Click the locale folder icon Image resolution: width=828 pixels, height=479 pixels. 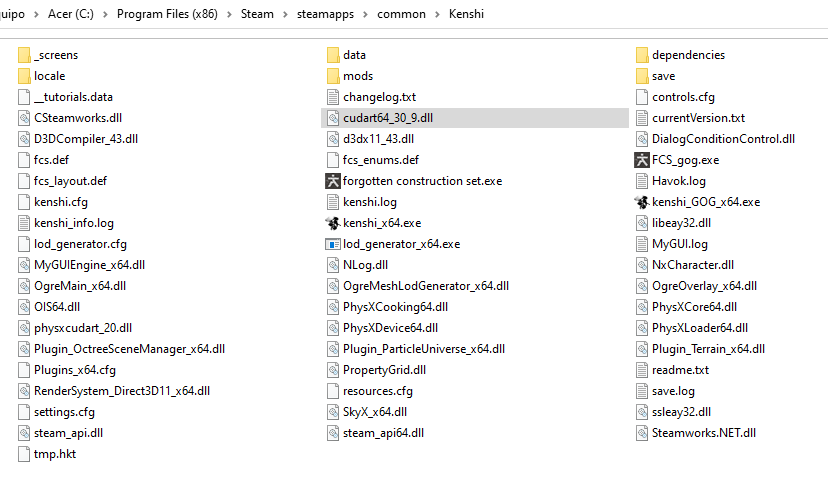point(24,76)
